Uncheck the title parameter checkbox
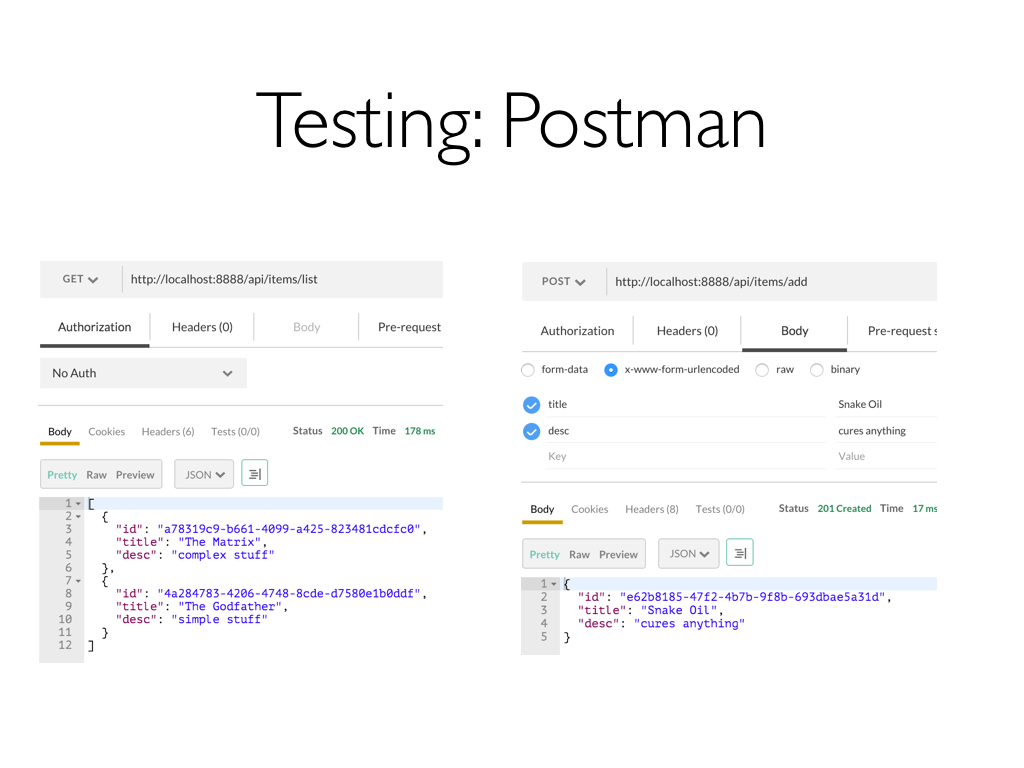Image resolution: width=1024 pixels, height=768 pixels. coord(532,405)
